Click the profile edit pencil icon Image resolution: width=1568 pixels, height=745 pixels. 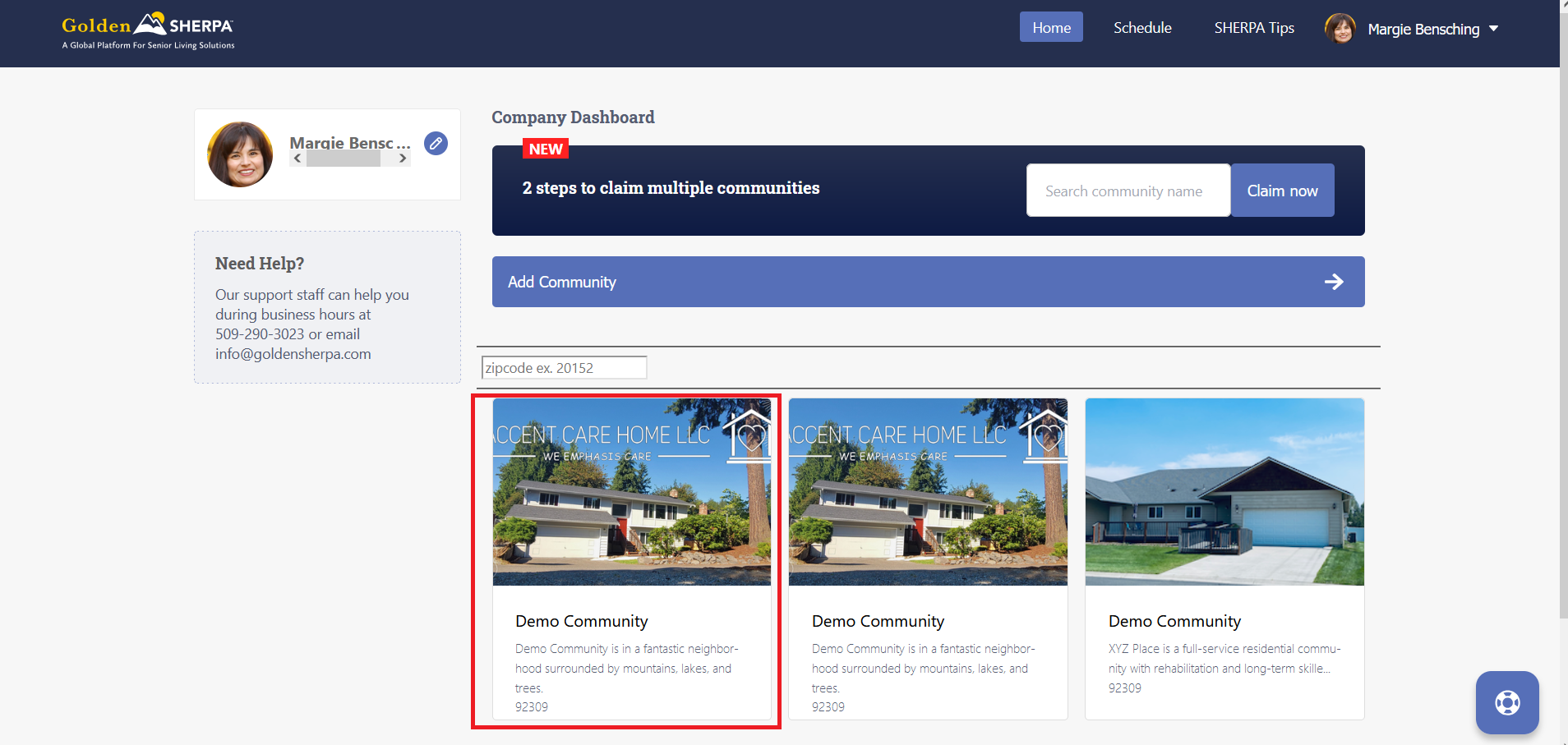436,143
